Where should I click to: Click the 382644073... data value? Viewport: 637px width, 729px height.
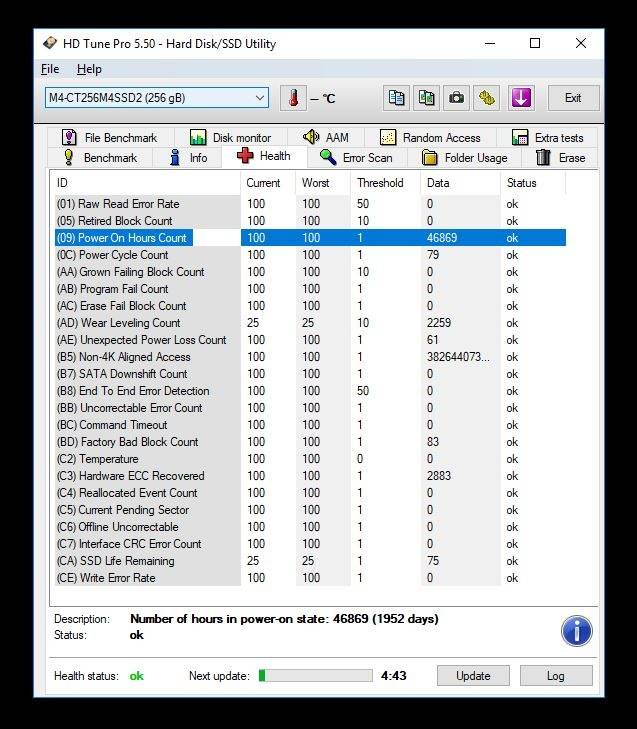coord(458,357)
